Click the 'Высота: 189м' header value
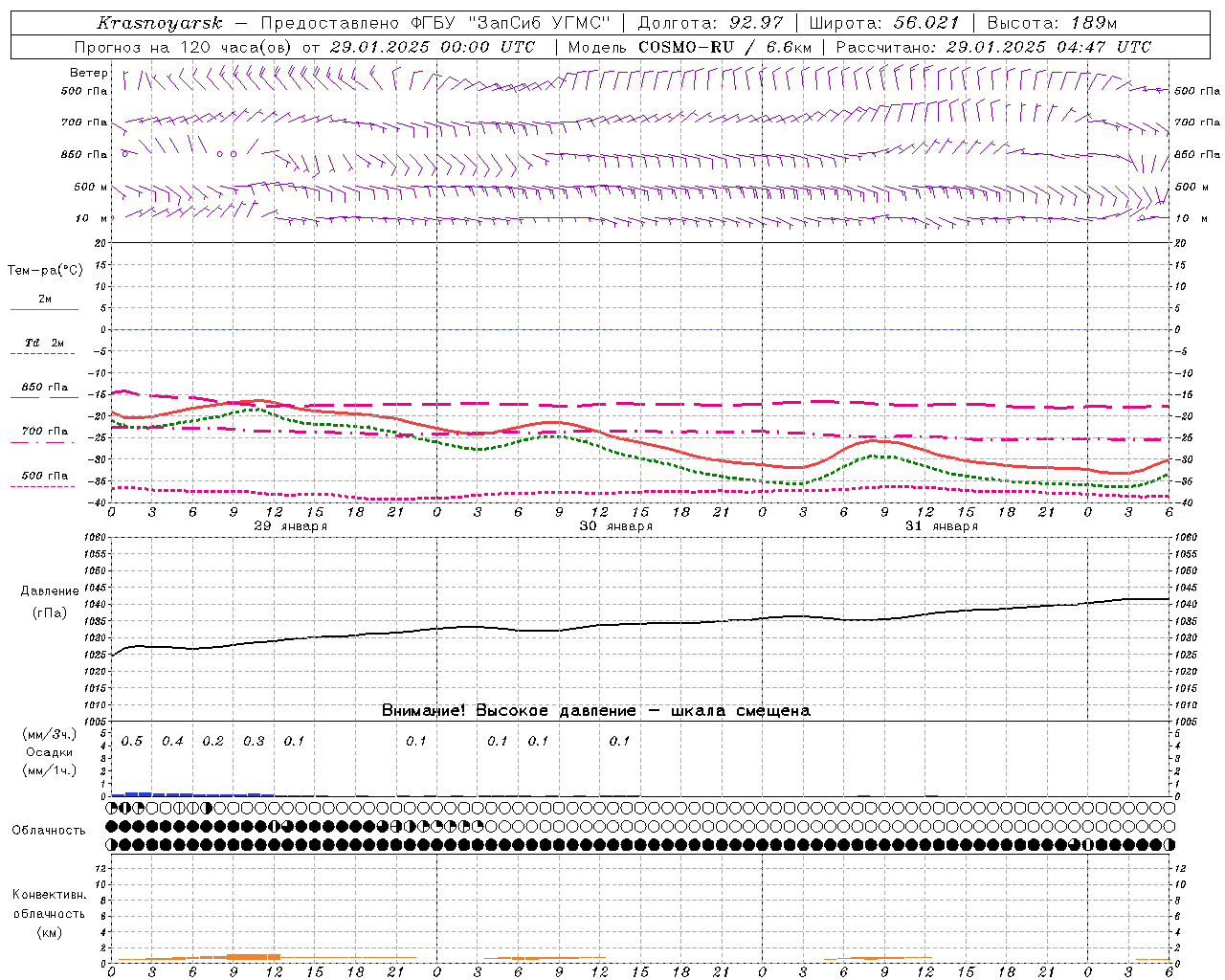The image size is (1225, 980). [1052, 23]
